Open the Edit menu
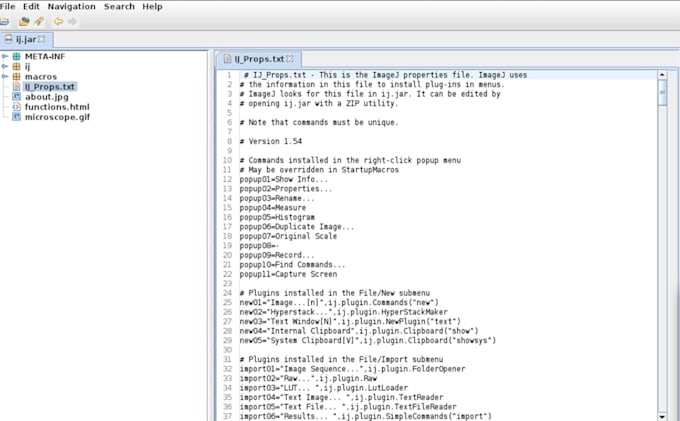 point(31,7)
